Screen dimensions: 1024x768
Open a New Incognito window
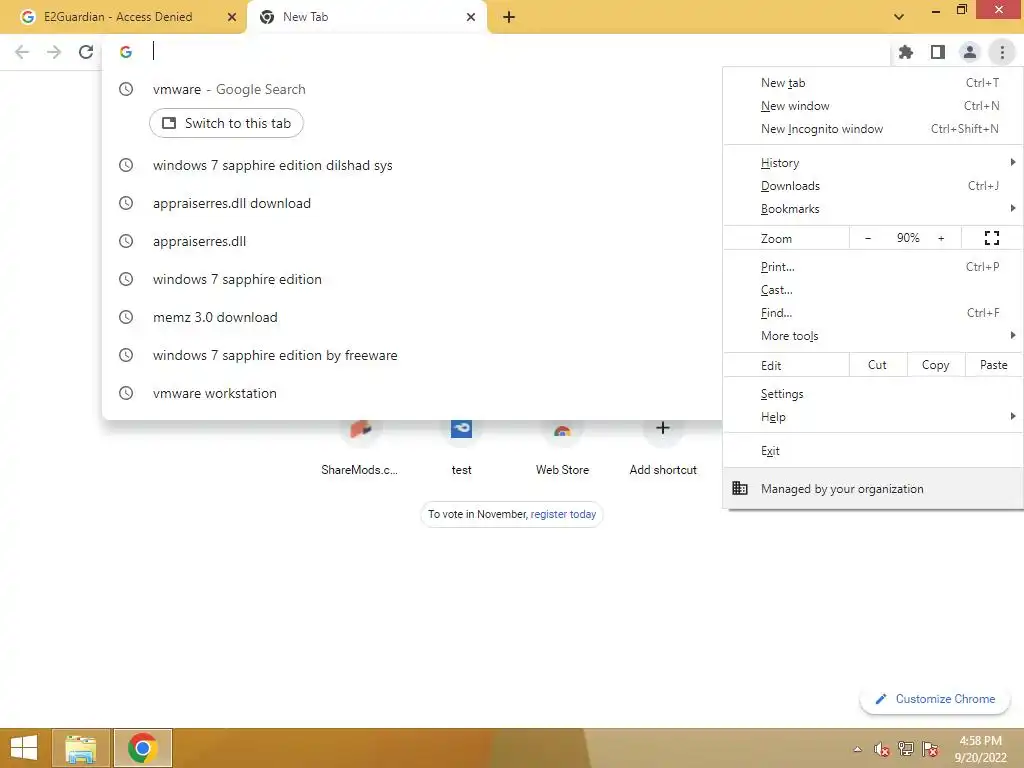pyautogui.click(x=873, y=129)
